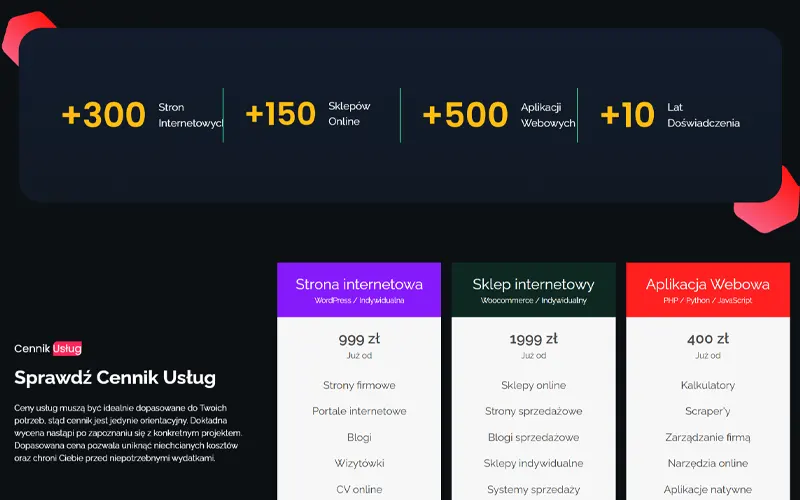
Task: Click the 999 zł price
Action: [359, 339]
